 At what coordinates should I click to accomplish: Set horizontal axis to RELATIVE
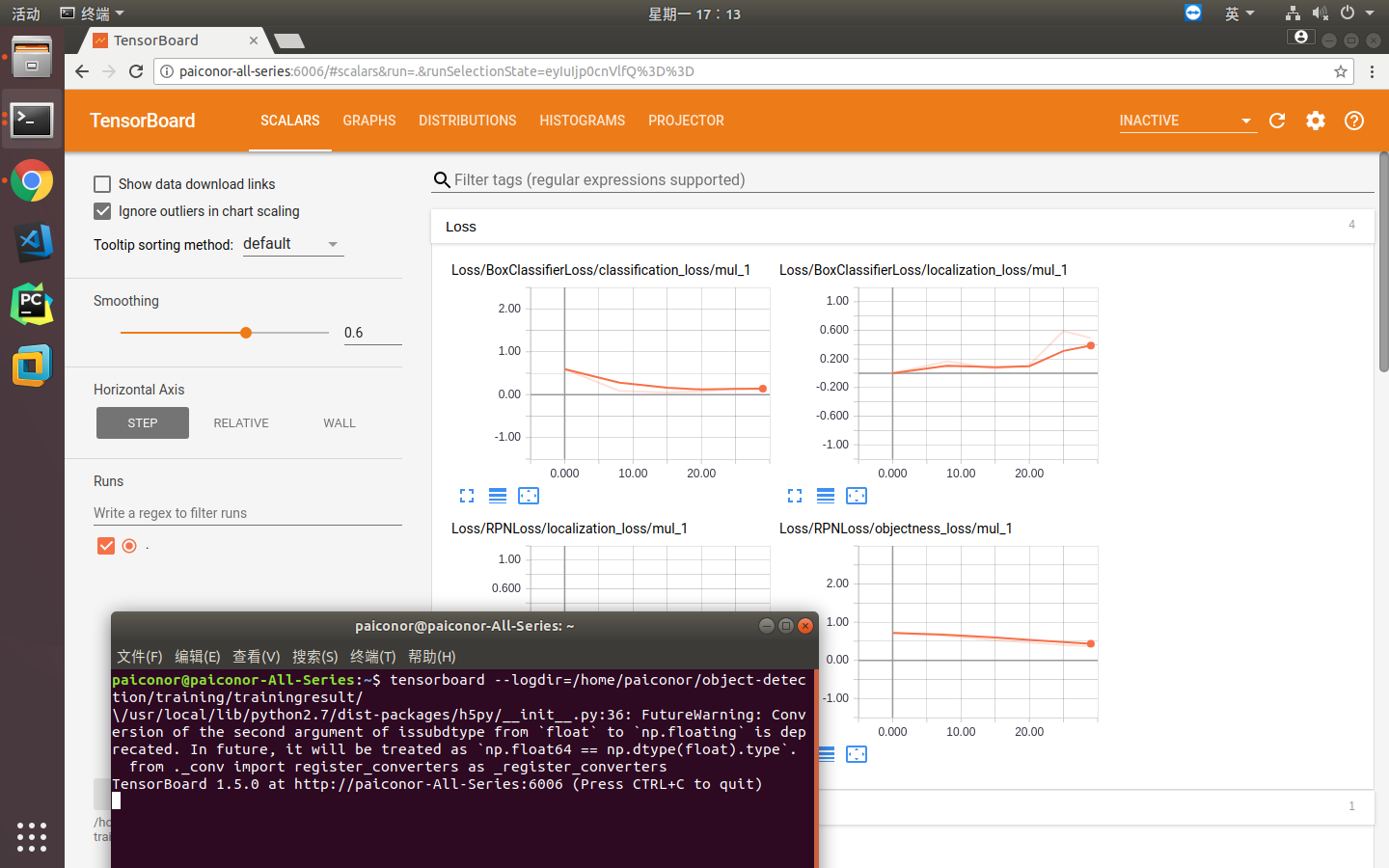[x=241, y=423]
